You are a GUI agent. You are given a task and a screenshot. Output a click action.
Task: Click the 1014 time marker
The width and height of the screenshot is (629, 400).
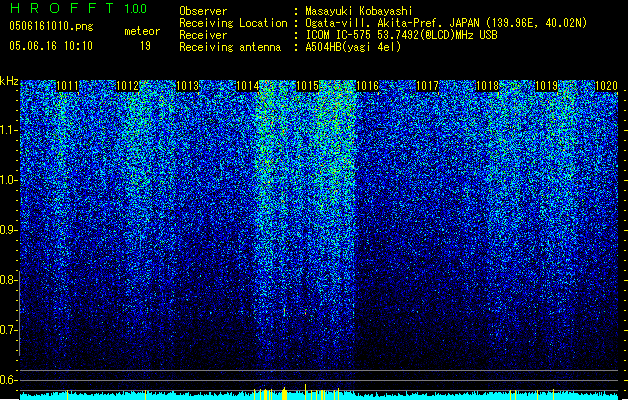[x=248, y=86]
